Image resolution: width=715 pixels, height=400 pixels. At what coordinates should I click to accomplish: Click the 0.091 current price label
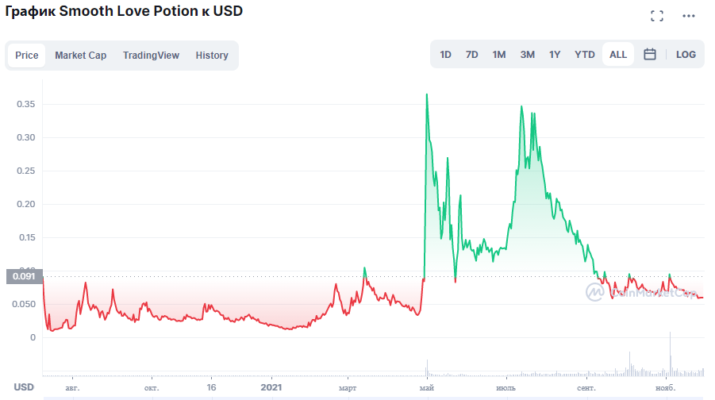(x=22, y=277)
